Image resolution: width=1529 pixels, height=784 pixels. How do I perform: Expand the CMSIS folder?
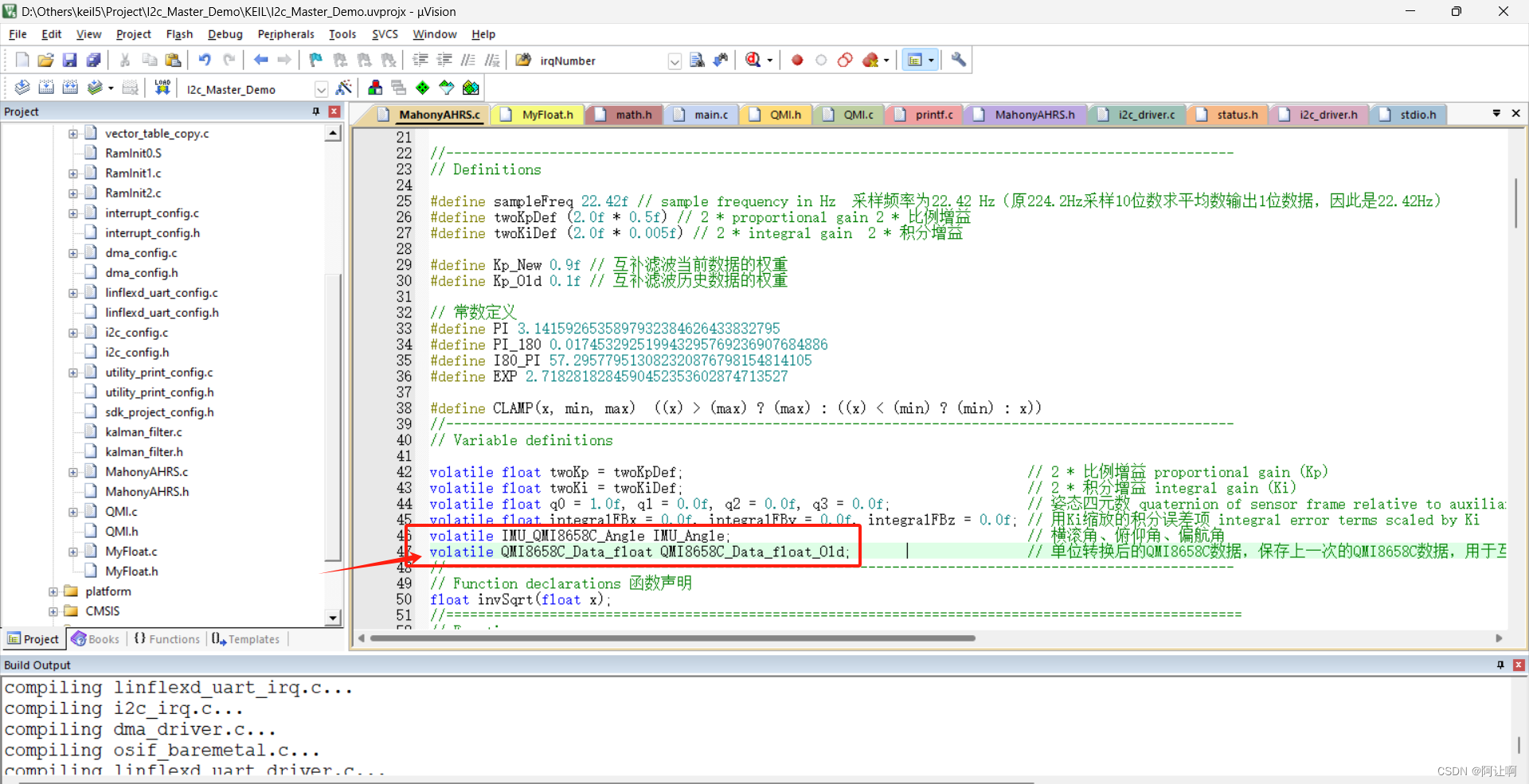[53, 610]
